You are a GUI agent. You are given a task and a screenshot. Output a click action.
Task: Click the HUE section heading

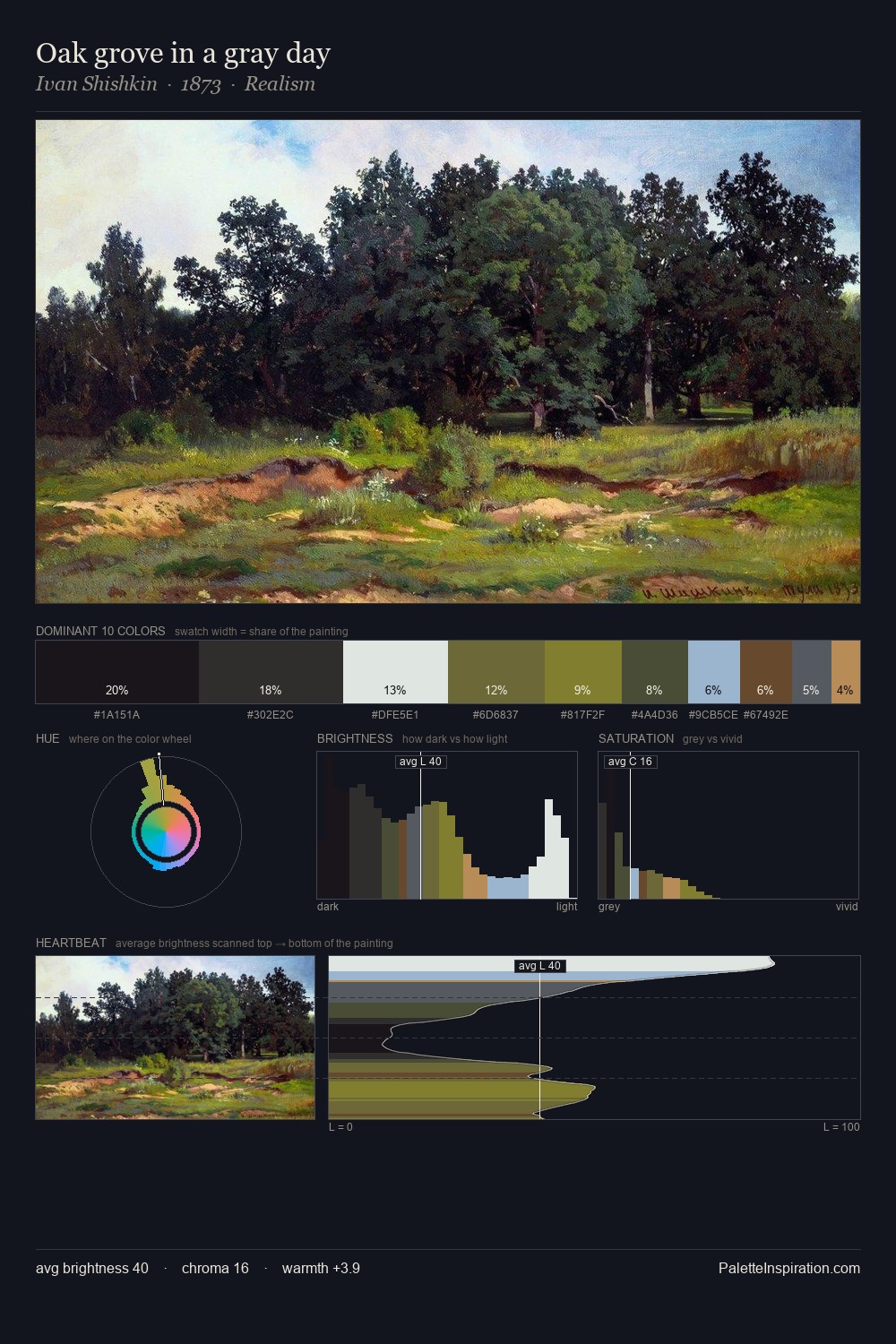click(x=47, y=738)
